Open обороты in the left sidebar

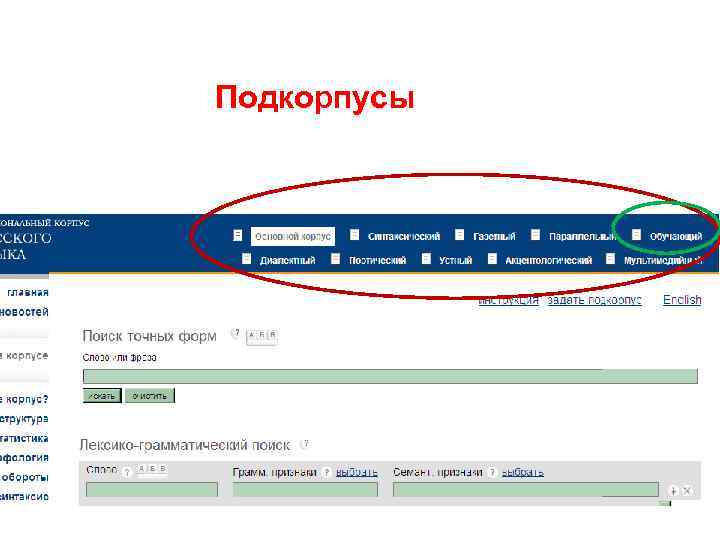point(24,477)
